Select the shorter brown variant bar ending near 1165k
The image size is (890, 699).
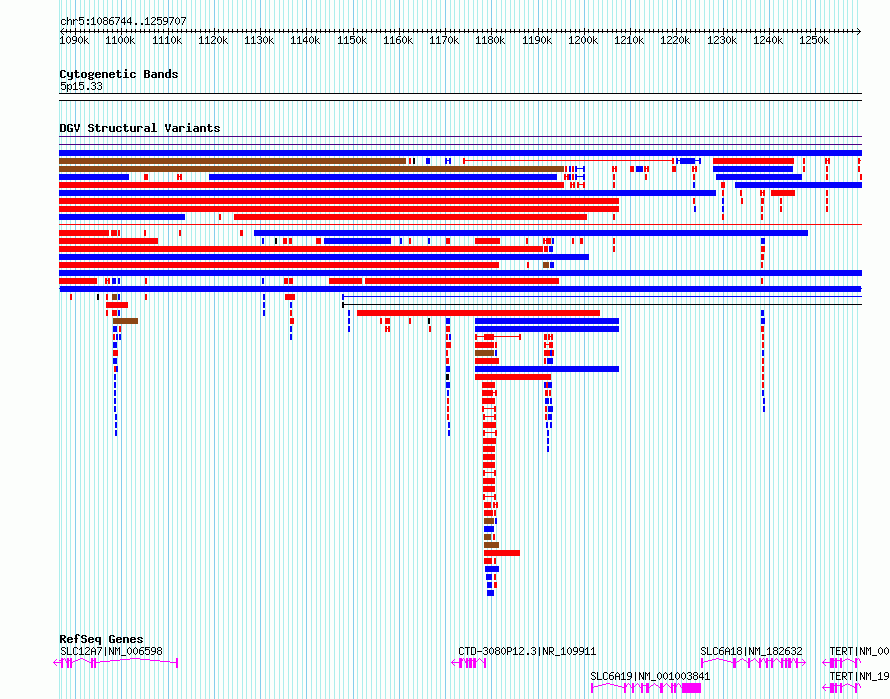click(x=232, y=161)
